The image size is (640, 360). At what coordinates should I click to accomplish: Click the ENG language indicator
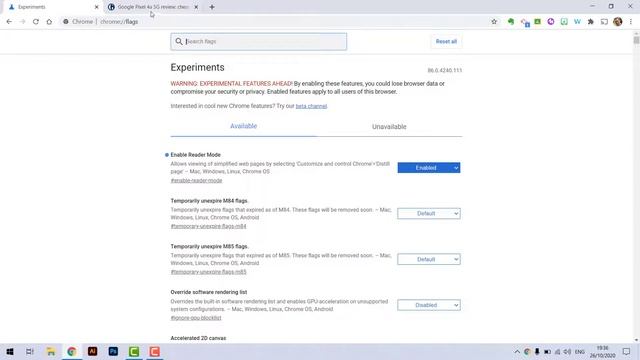580,352
